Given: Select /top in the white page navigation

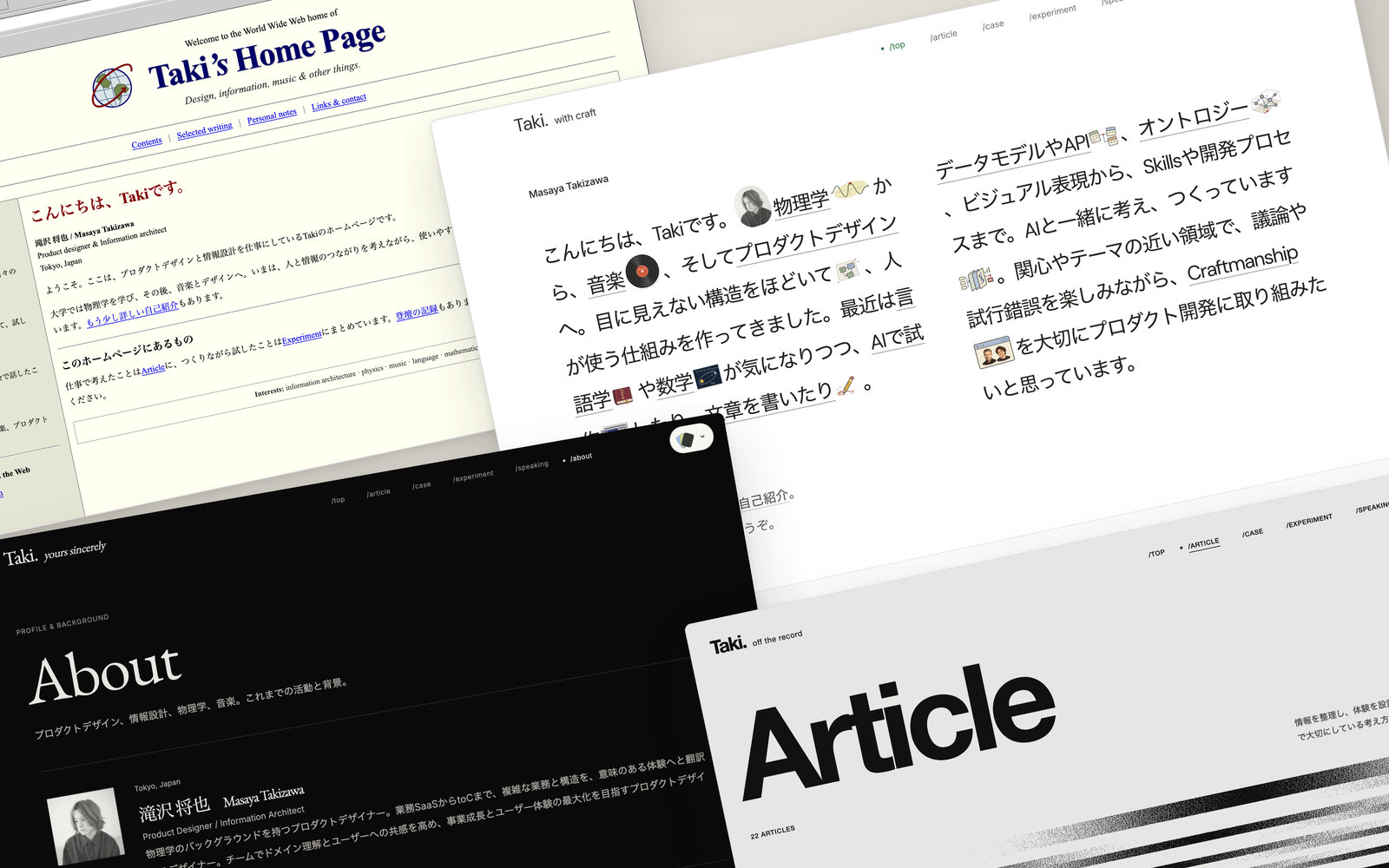Looking at the screenshot, I should [x=897, y=45].
